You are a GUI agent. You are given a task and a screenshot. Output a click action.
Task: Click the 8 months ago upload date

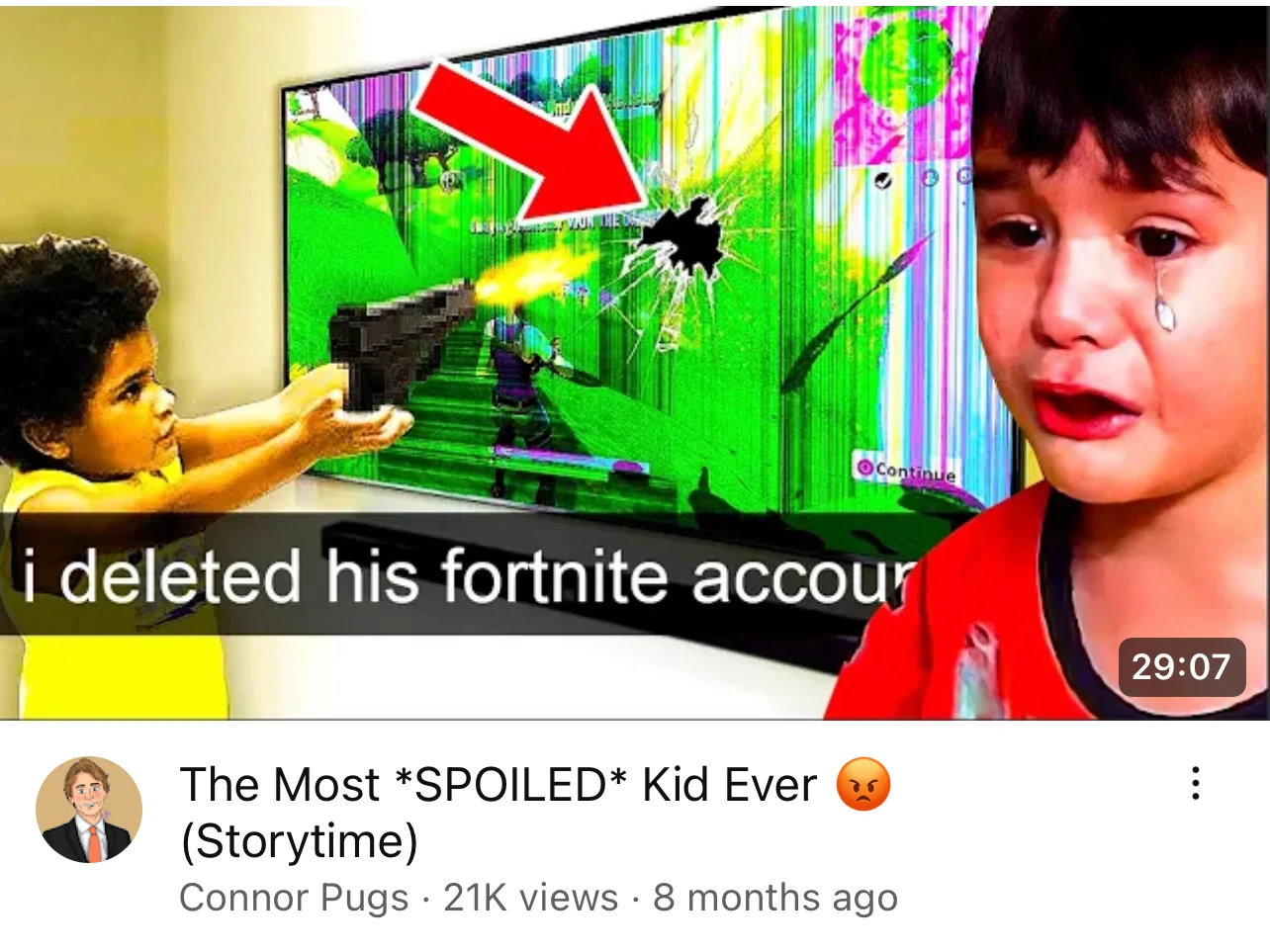775,898
